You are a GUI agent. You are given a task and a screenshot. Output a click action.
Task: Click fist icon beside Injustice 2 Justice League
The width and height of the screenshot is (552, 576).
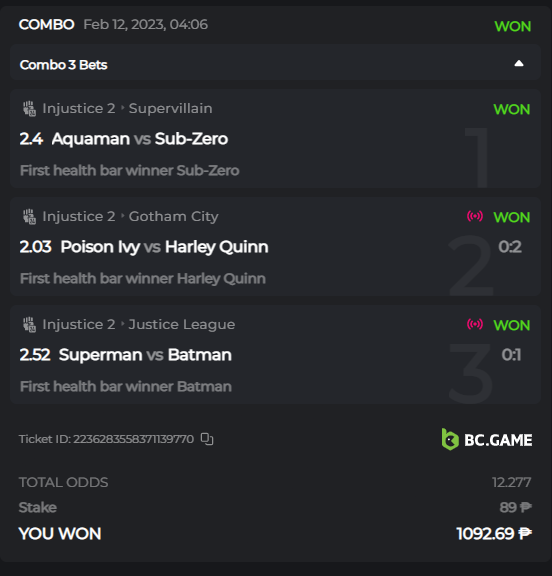coord(29,325)
